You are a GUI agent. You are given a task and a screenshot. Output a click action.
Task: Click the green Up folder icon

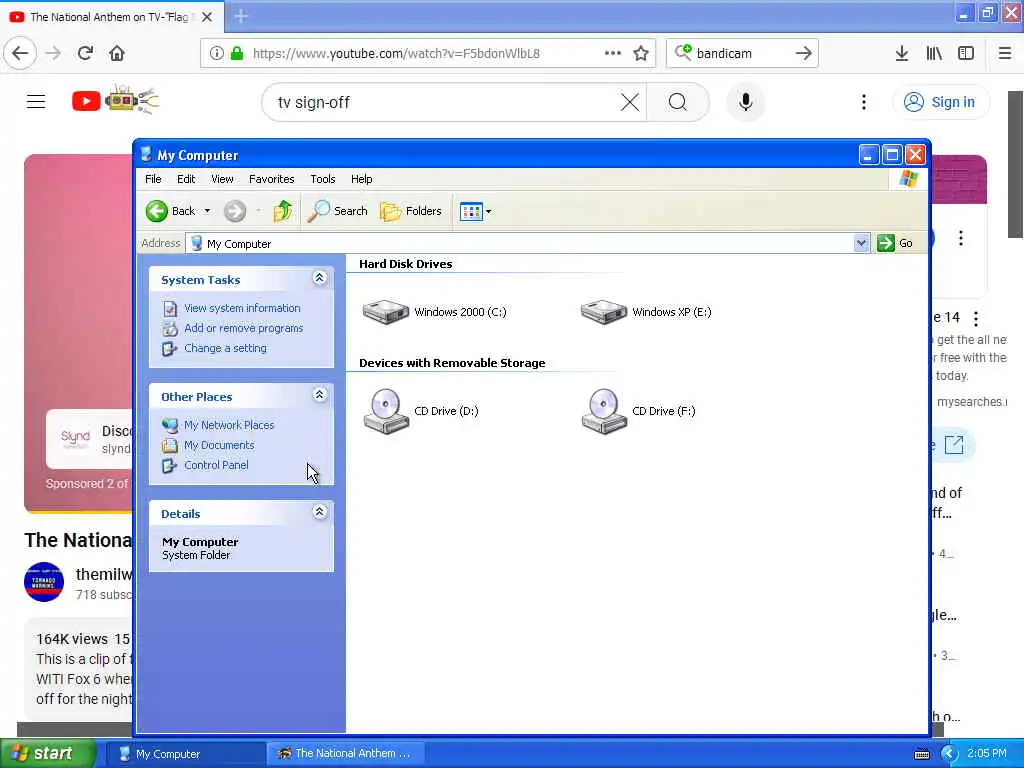[283, 211]
